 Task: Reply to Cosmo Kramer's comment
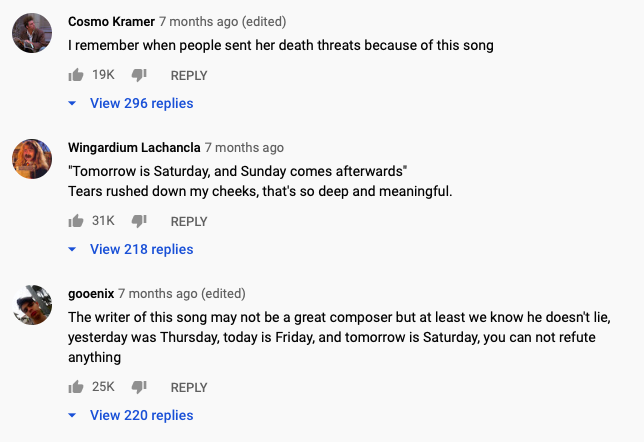189,75
